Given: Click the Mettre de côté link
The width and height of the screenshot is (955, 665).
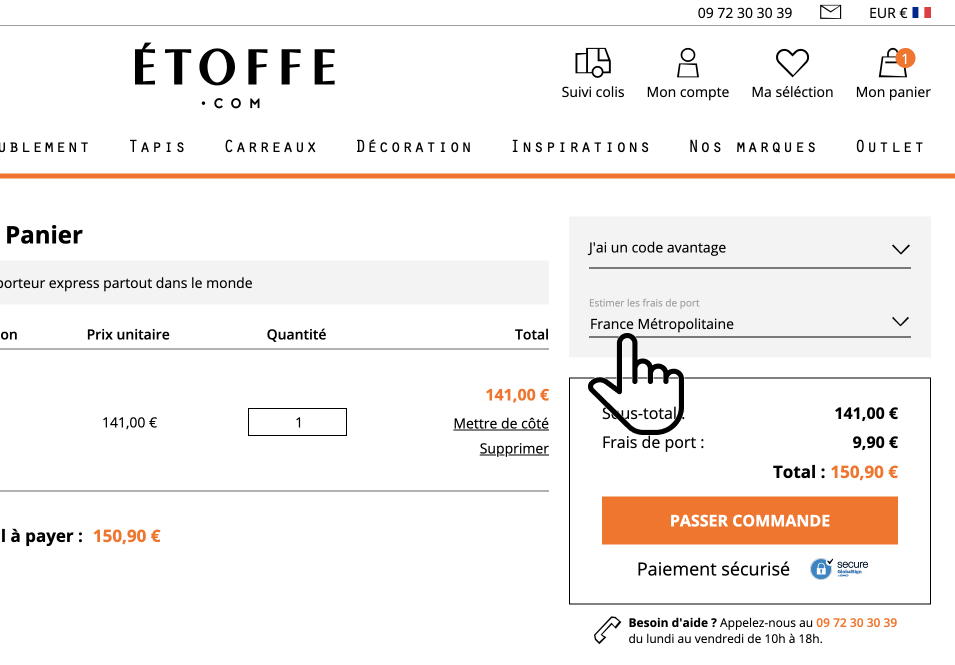Looking at the screenshot, I should coord(501,423).
